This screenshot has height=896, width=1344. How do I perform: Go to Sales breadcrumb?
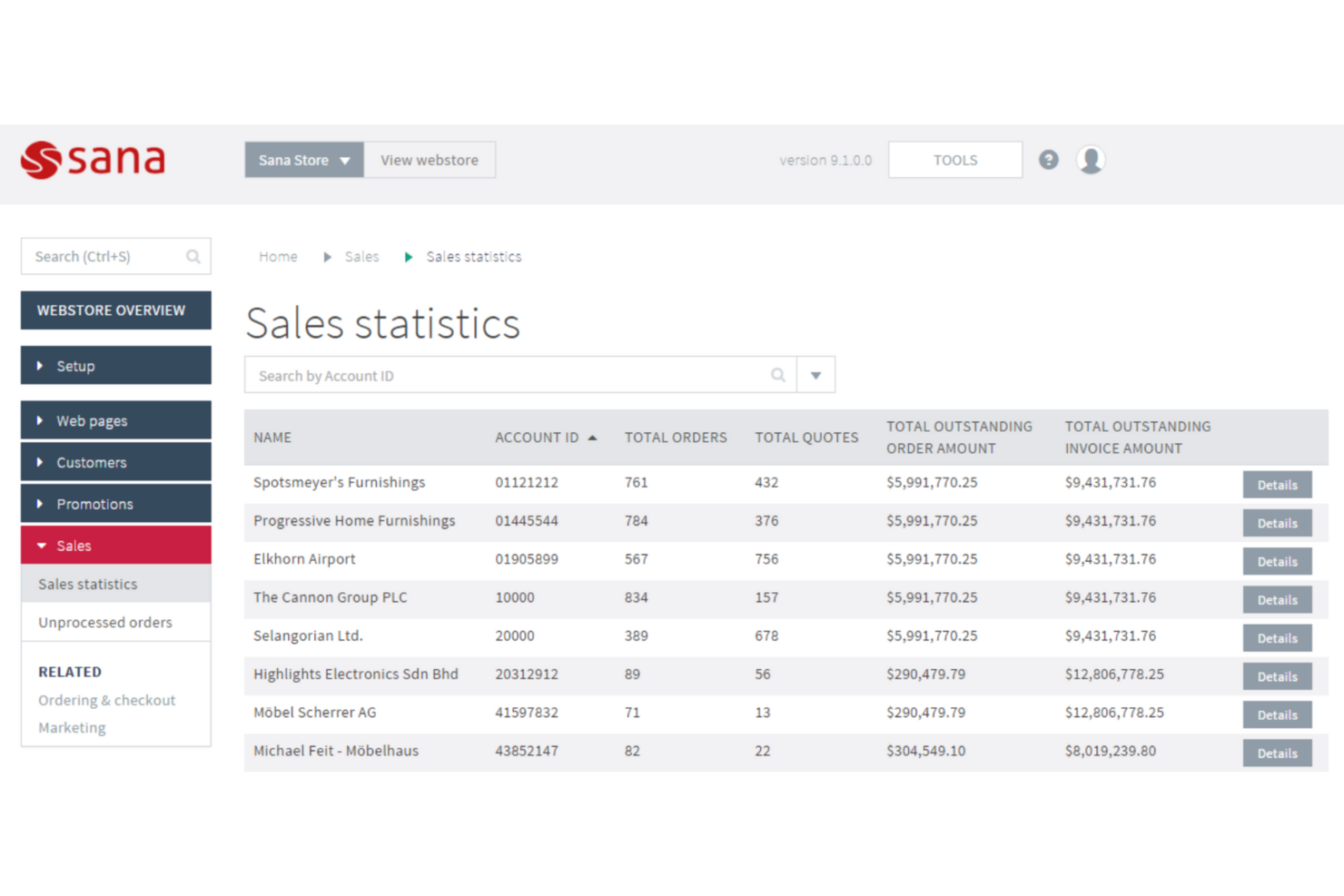(361, 257)
